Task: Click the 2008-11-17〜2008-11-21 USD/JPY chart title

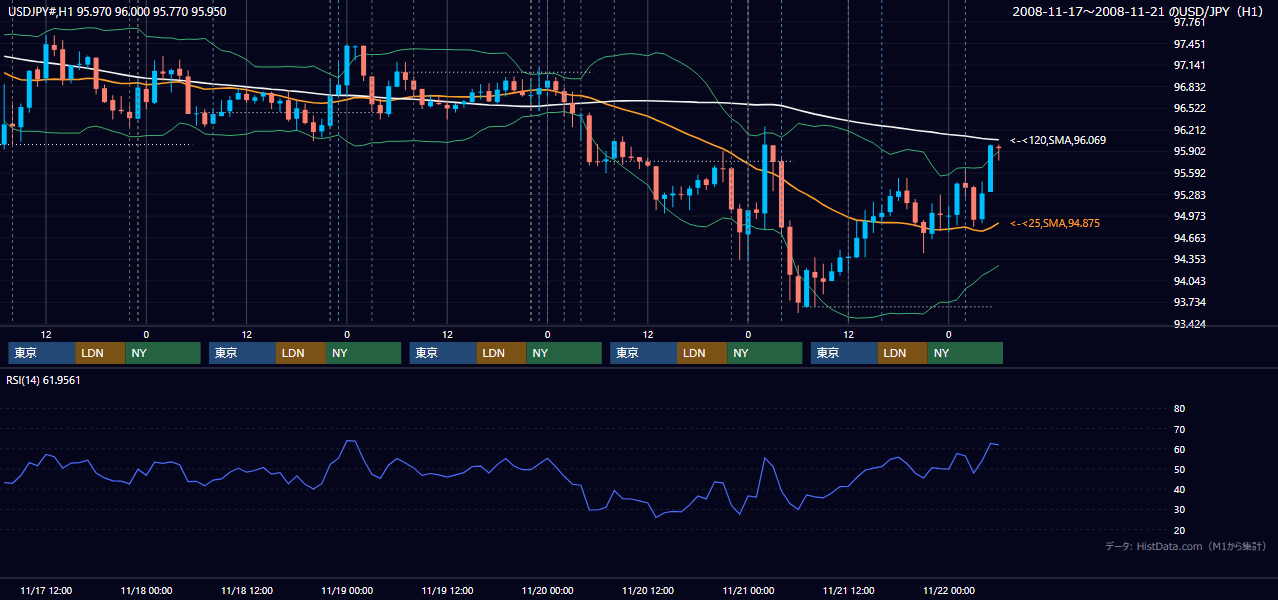Action: pos(1139,11)
